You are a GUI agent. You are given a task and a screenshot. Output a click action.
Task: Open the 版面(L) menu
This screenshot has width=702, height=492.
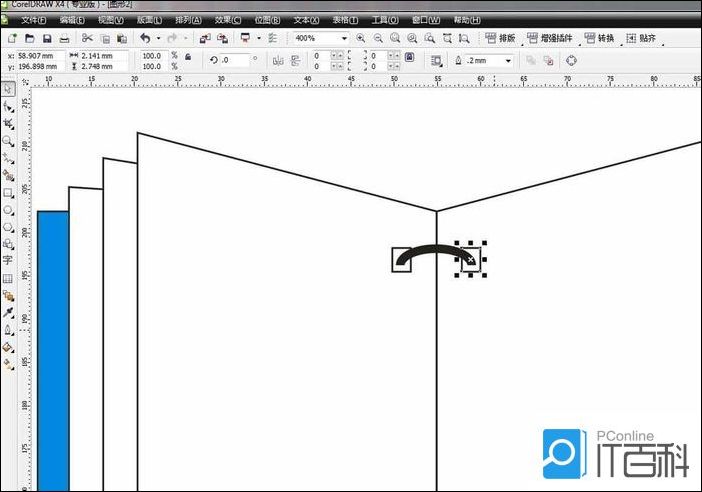click(149, 20)
